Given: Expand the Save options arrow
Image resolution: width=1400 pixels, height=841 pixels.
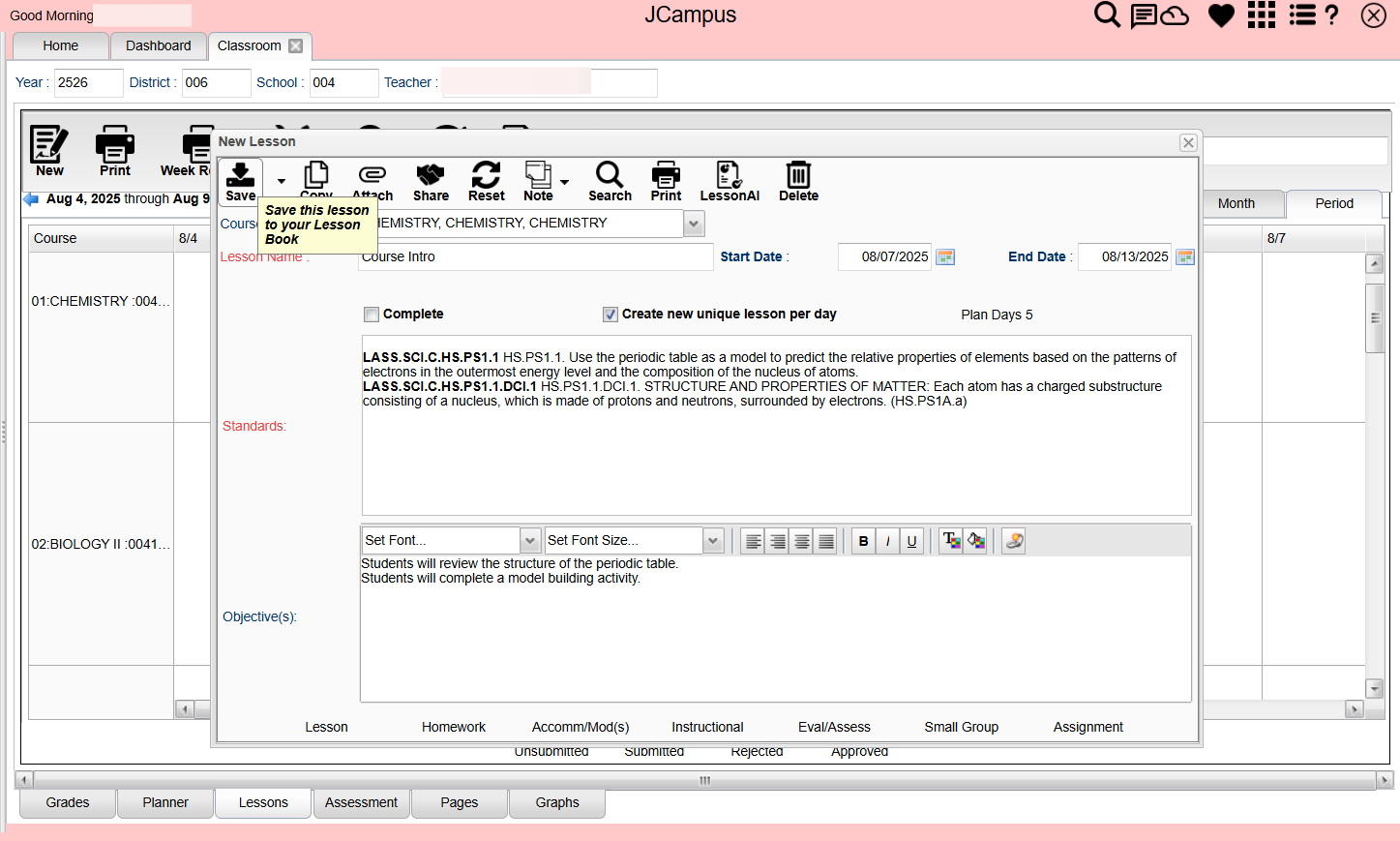Looking at the screenshot, I should tap(282, 181).
